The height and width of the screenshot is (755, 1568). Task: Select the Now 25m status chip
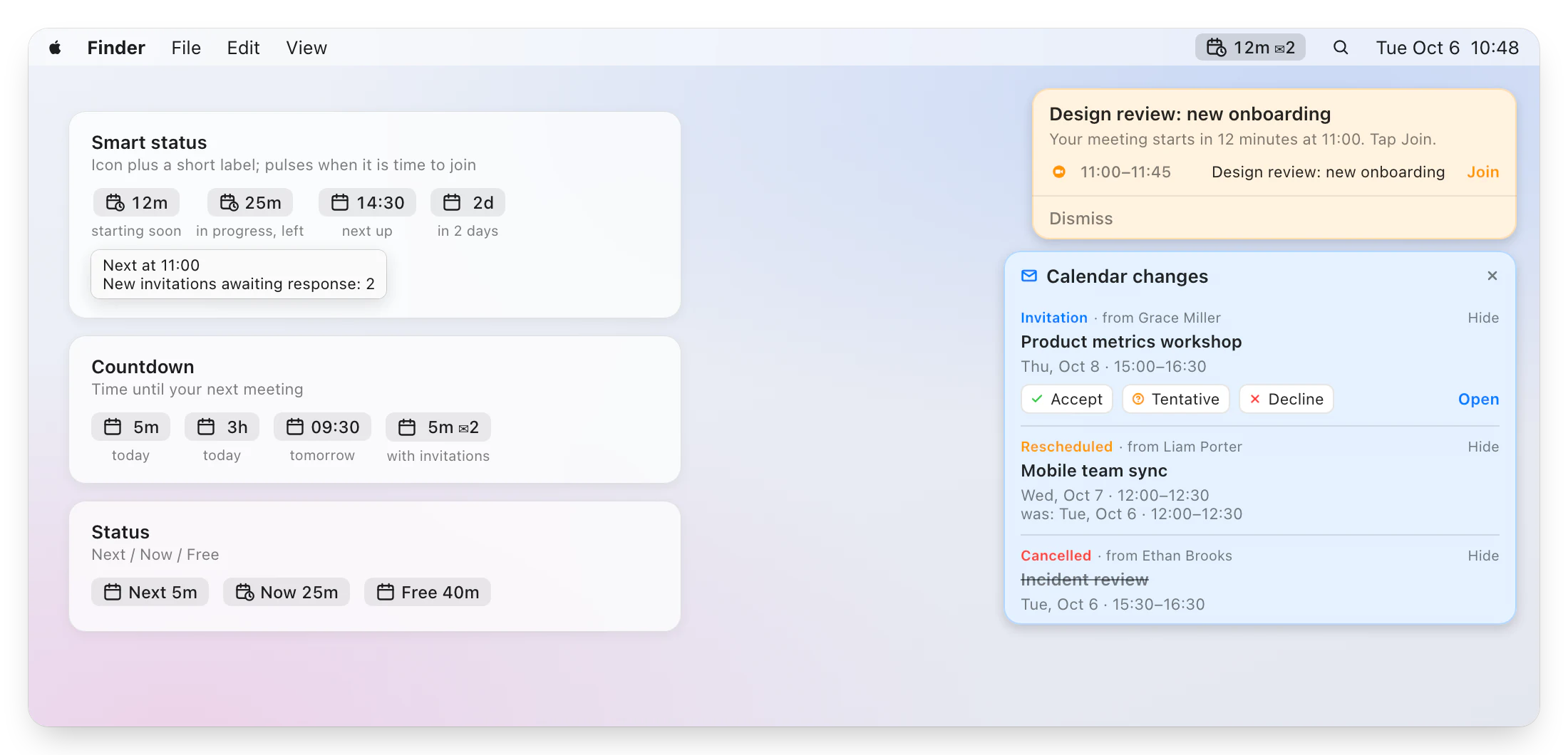point(287,592)
